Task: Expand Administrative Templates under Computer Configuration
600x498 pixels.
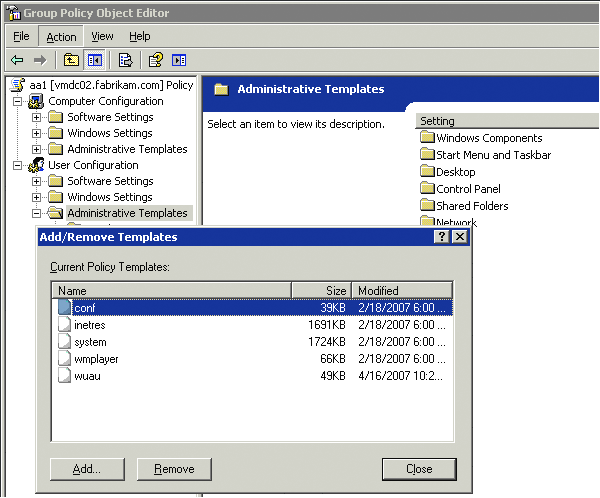Action: point(36,149)
